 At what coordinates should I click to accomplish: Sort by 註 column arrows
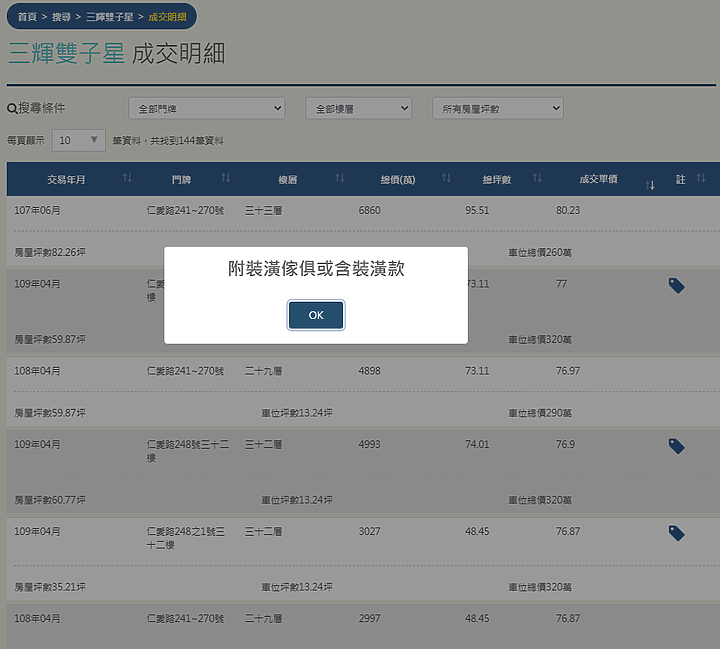(x=701, y=178)
